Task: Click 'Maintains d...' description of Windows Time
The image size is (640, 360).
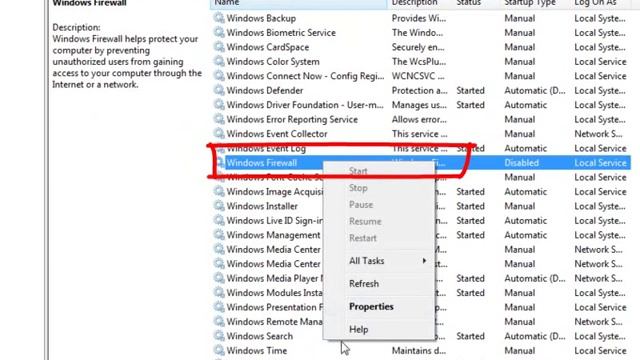Action: pos(419,351)
